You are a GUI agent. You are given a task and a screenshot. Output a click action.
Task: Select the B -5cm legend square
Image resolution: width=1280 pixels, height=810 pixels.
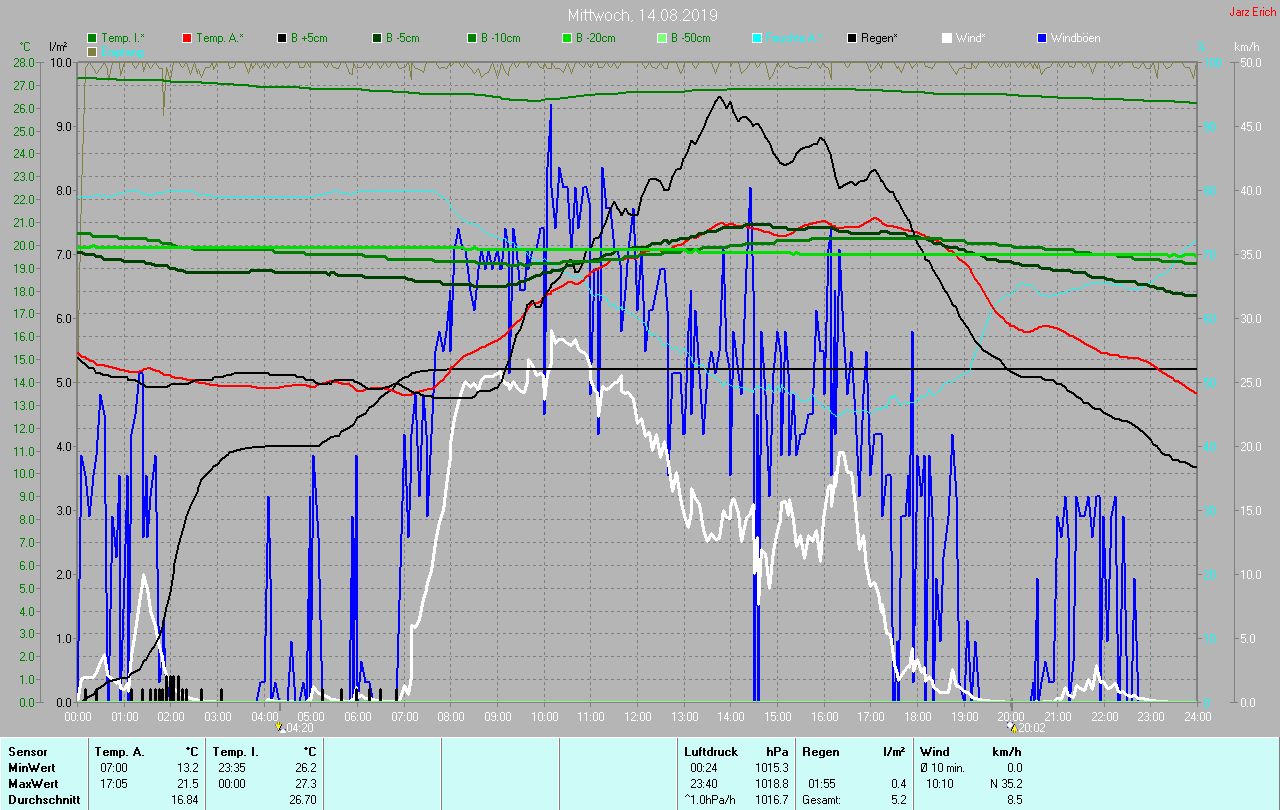377,38
